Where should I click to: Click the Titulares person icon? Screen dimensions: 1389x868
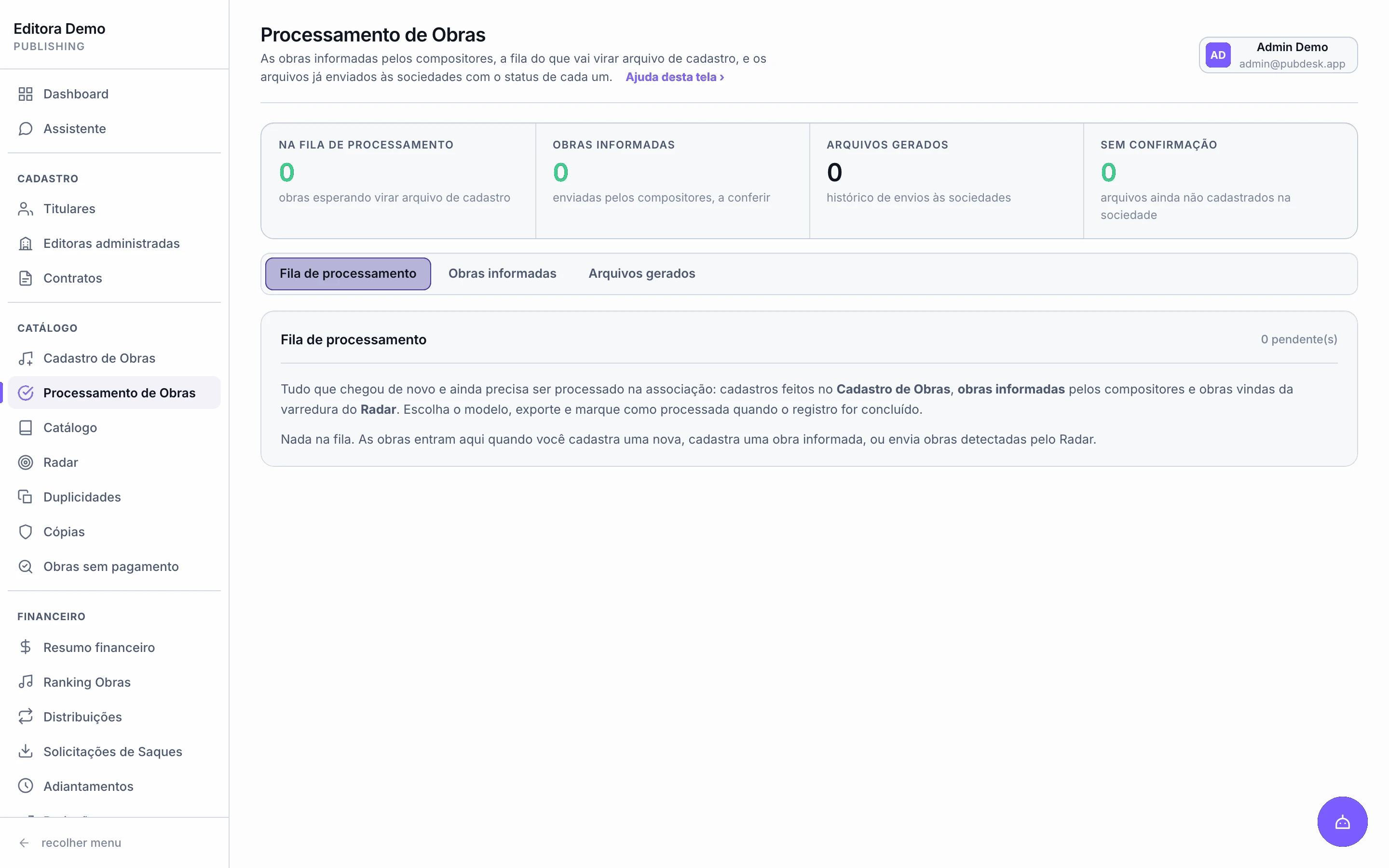pyautogui.click(x=25, y=209)
